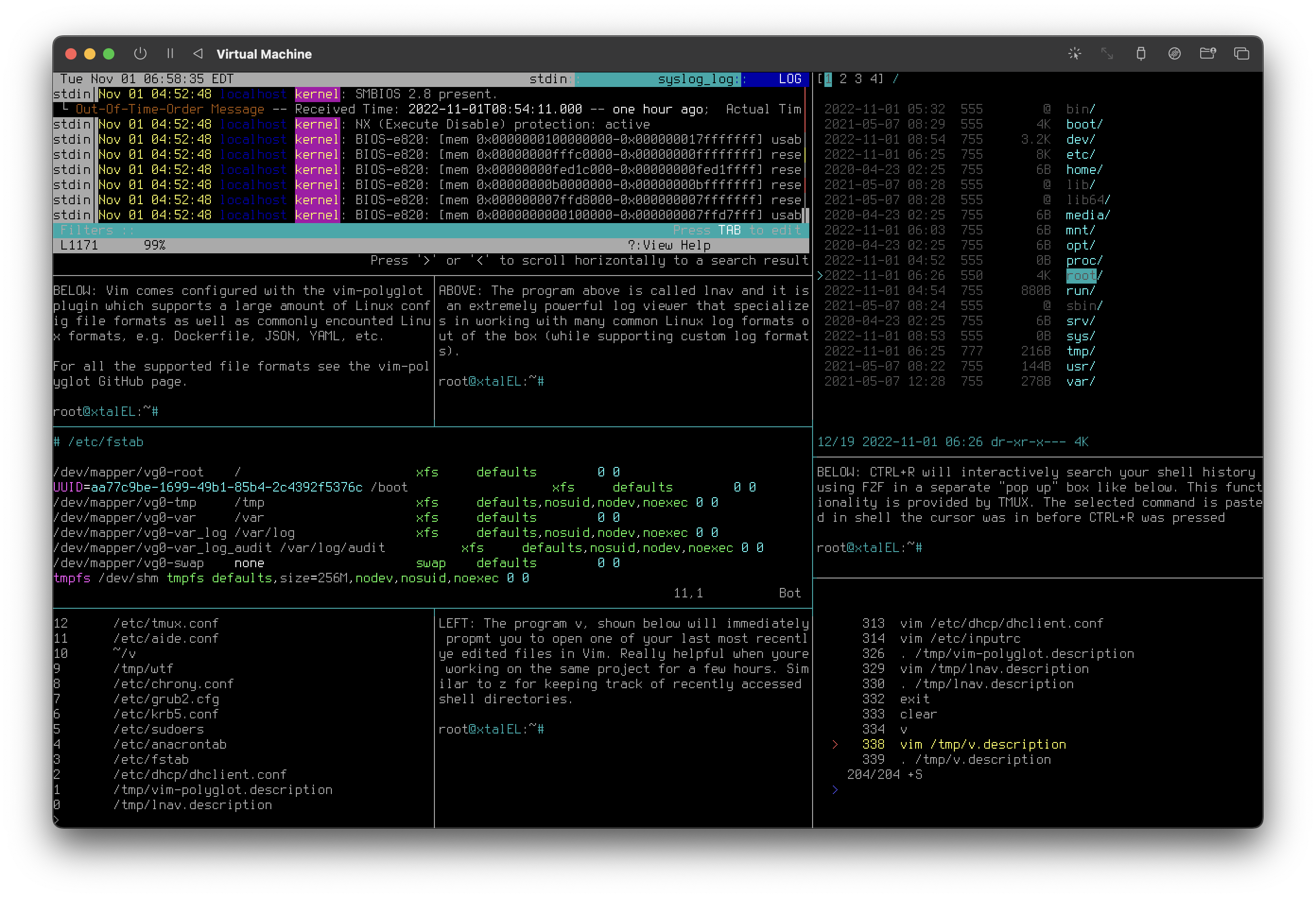This screenshot has height=898, width=1316.
Task: Click the Out-Of-Time-Order Message line
Action: (430, 109)
